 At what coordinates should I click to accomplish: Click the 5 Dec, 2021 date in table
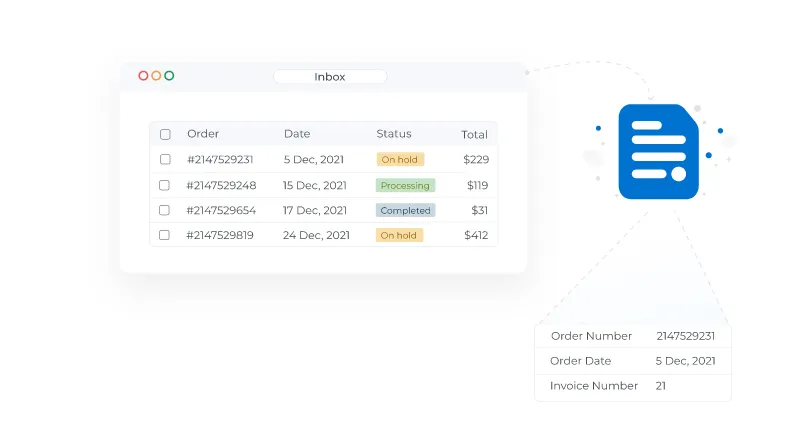(x=314, y=159)
